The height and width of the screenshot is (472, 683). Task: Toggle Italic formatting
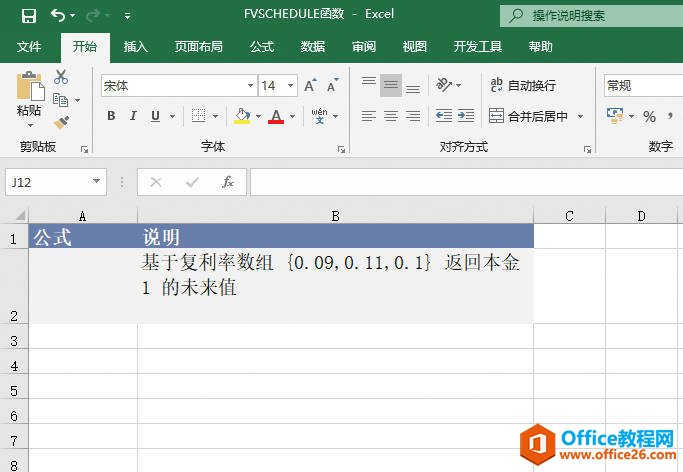click(133, 116)
